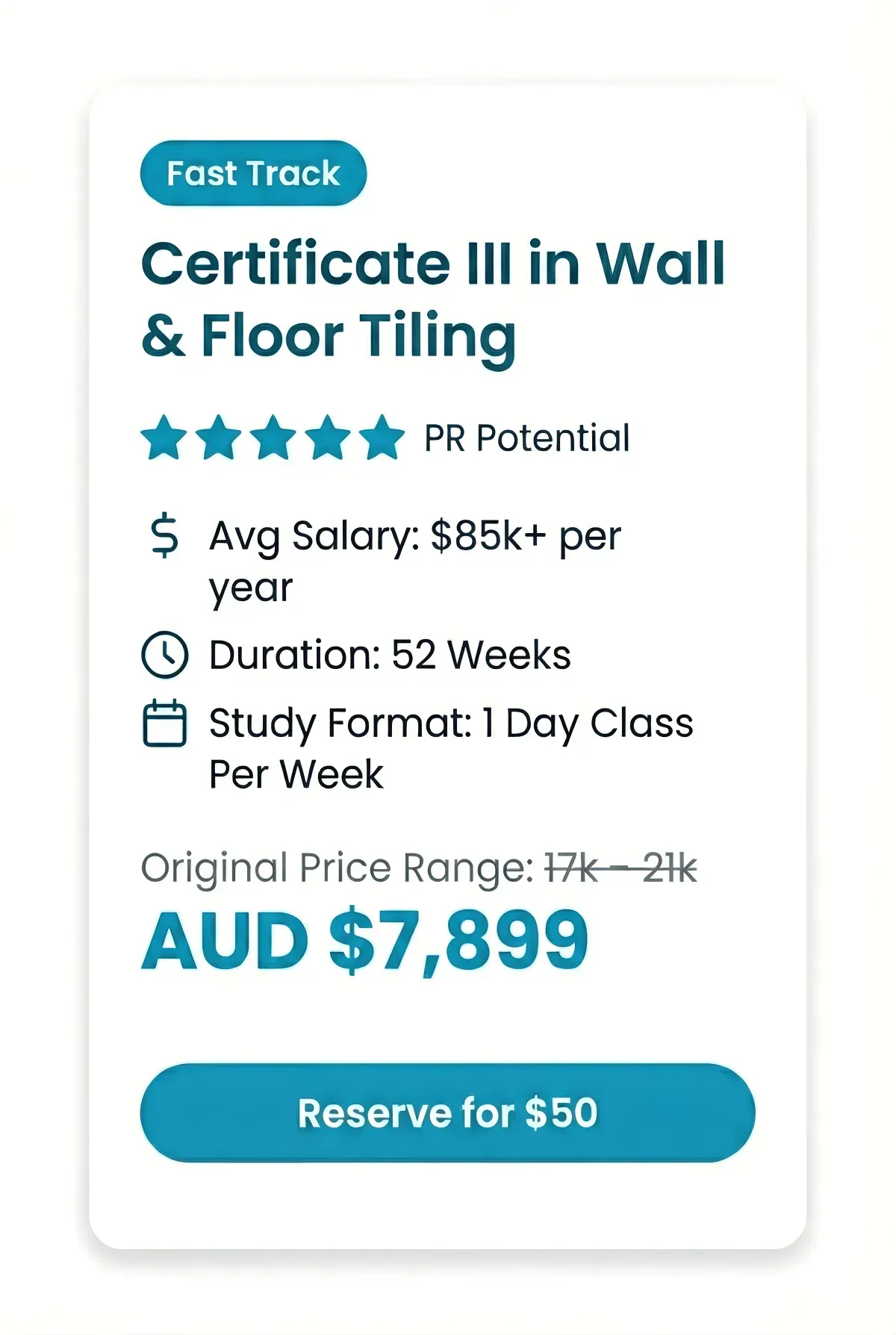Image resolution: width=896 pixels, height=1335 pixels.
Task: Select the Fast Track badge
Action: pyautogui.click(x=253, y=173)
